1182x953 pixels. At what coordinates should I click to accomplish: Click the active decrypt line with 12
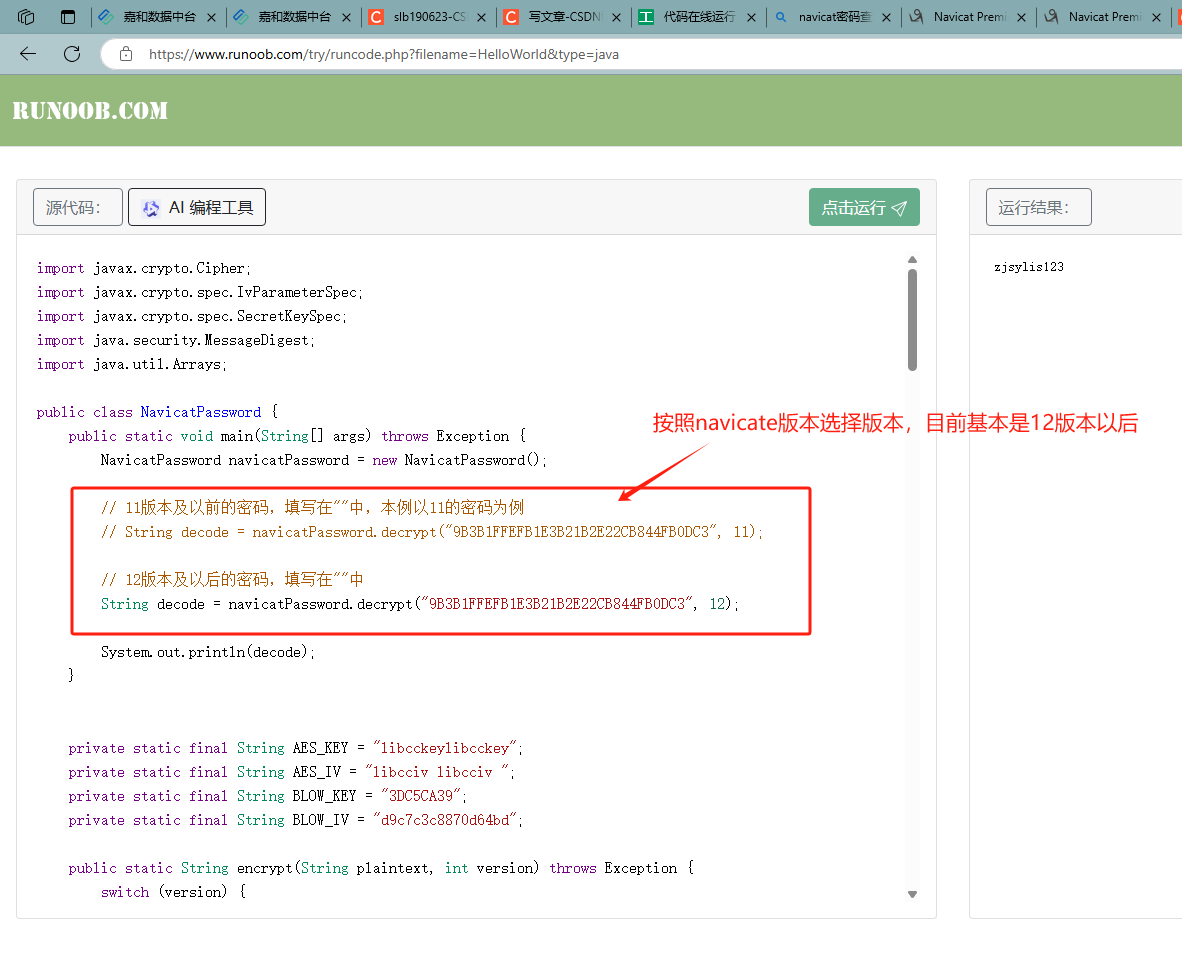420,605
